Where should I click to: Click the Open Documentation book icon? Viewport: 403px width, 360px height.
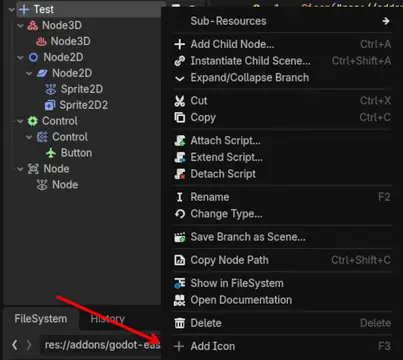pos(180,300)
